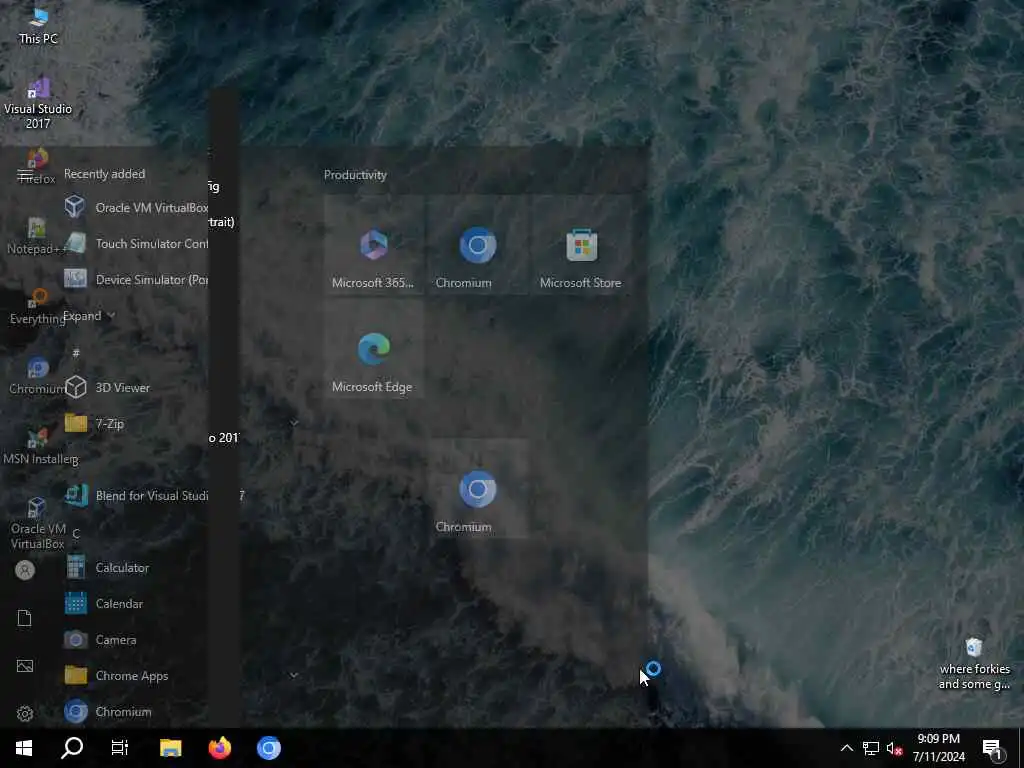This screenshot has width=1024, height=768.
Task: Select MSN Installer desktop icon
Action: (39, 447)
